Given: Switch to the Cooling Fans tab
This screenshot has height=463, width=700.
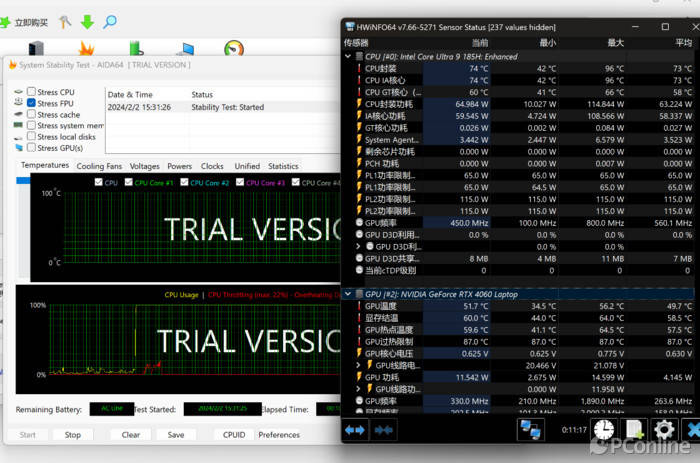Looking at the screenshot, I should click(99, 166).
